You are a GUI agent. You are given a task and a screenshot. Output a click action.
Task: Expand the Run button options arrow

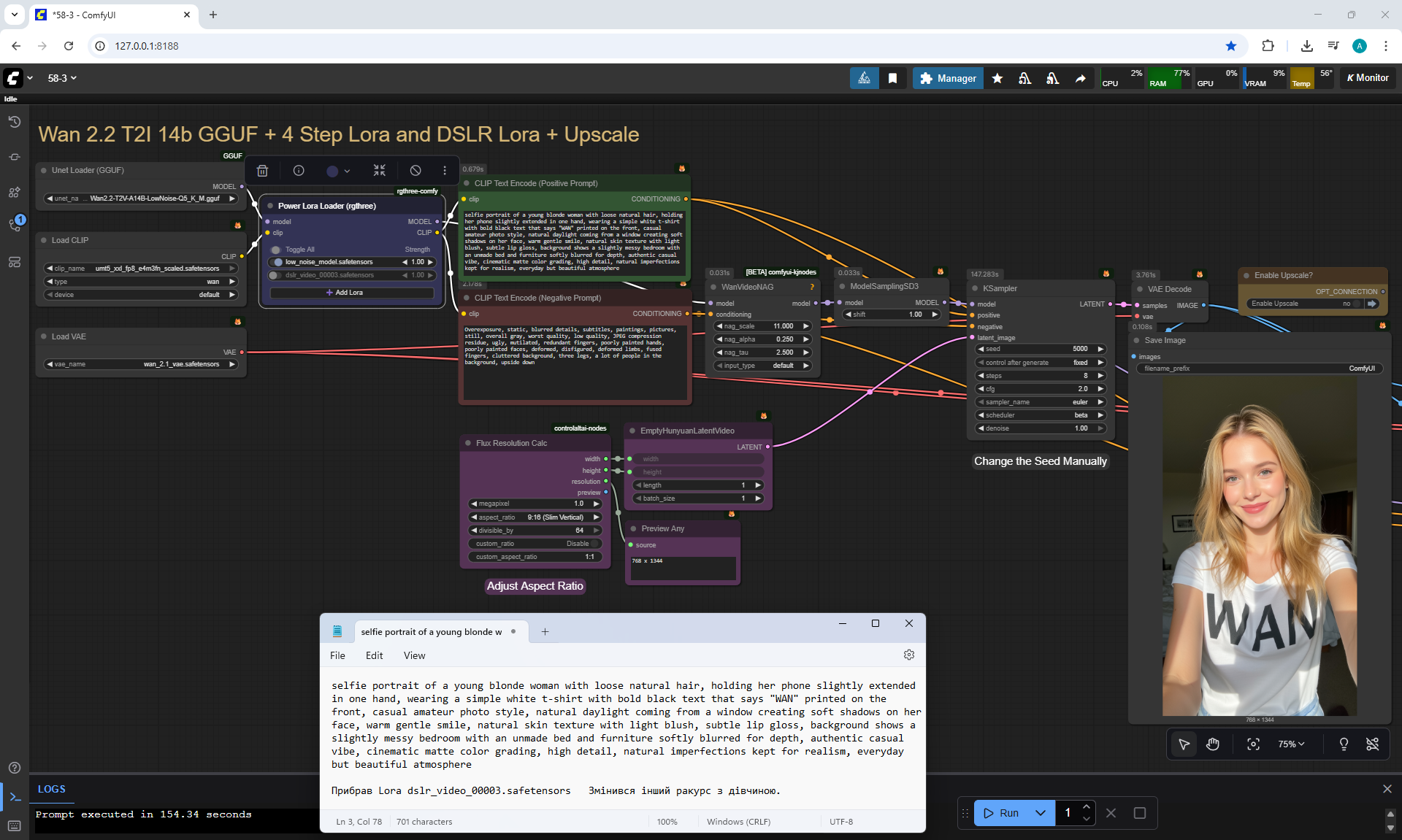(1041, 812)
